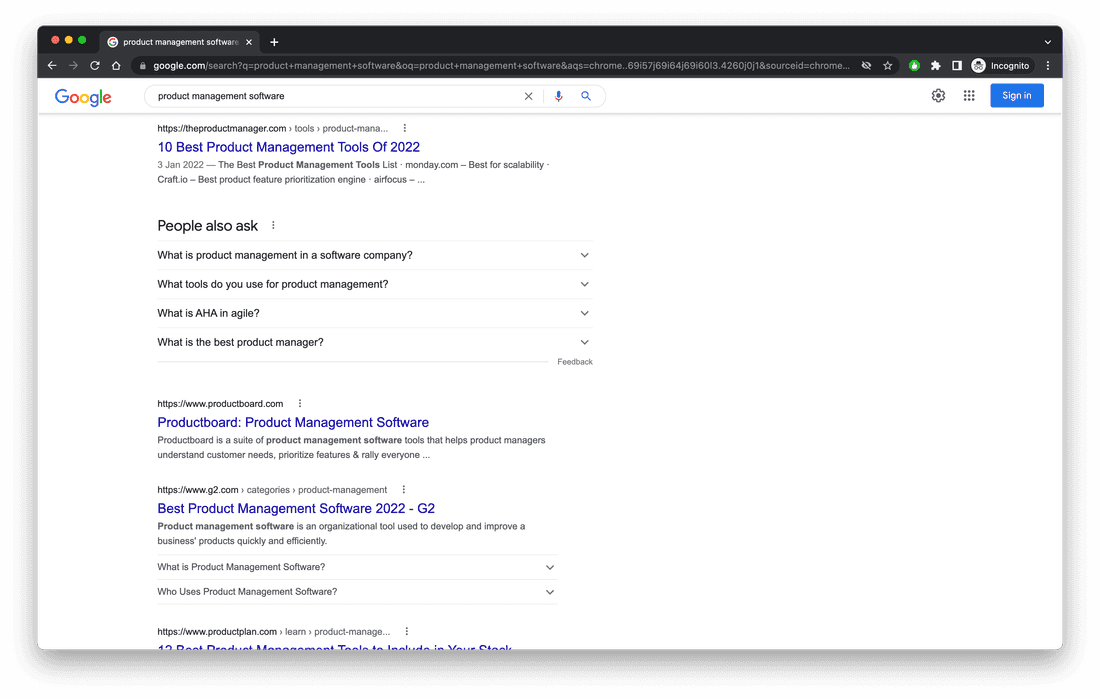Open the Productboard: Product Management Software link
The image size is (1100, 699).
tap(292, 422)
